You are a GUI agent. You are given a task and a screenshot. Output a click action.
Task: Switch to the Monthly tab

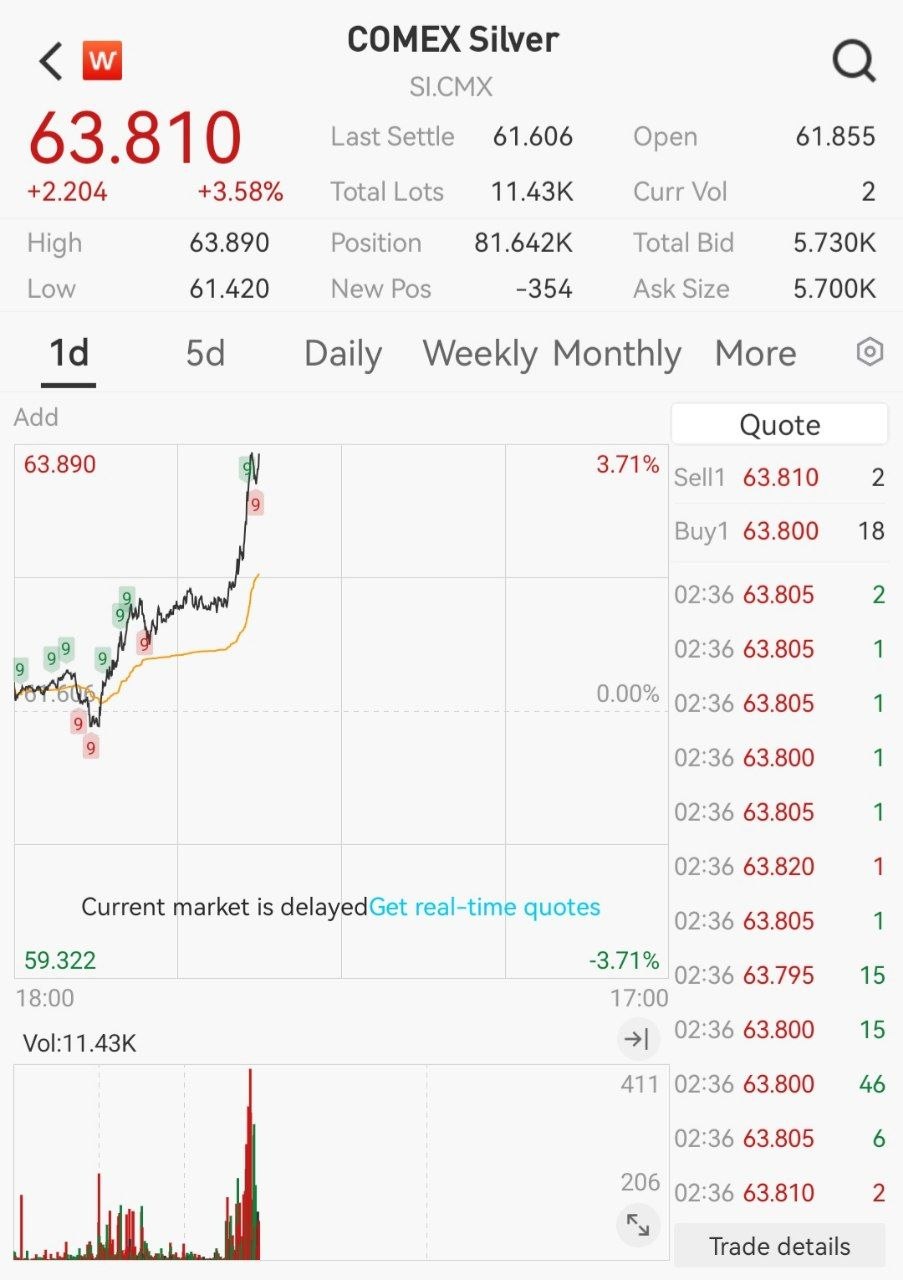click(x=617, y=353)
